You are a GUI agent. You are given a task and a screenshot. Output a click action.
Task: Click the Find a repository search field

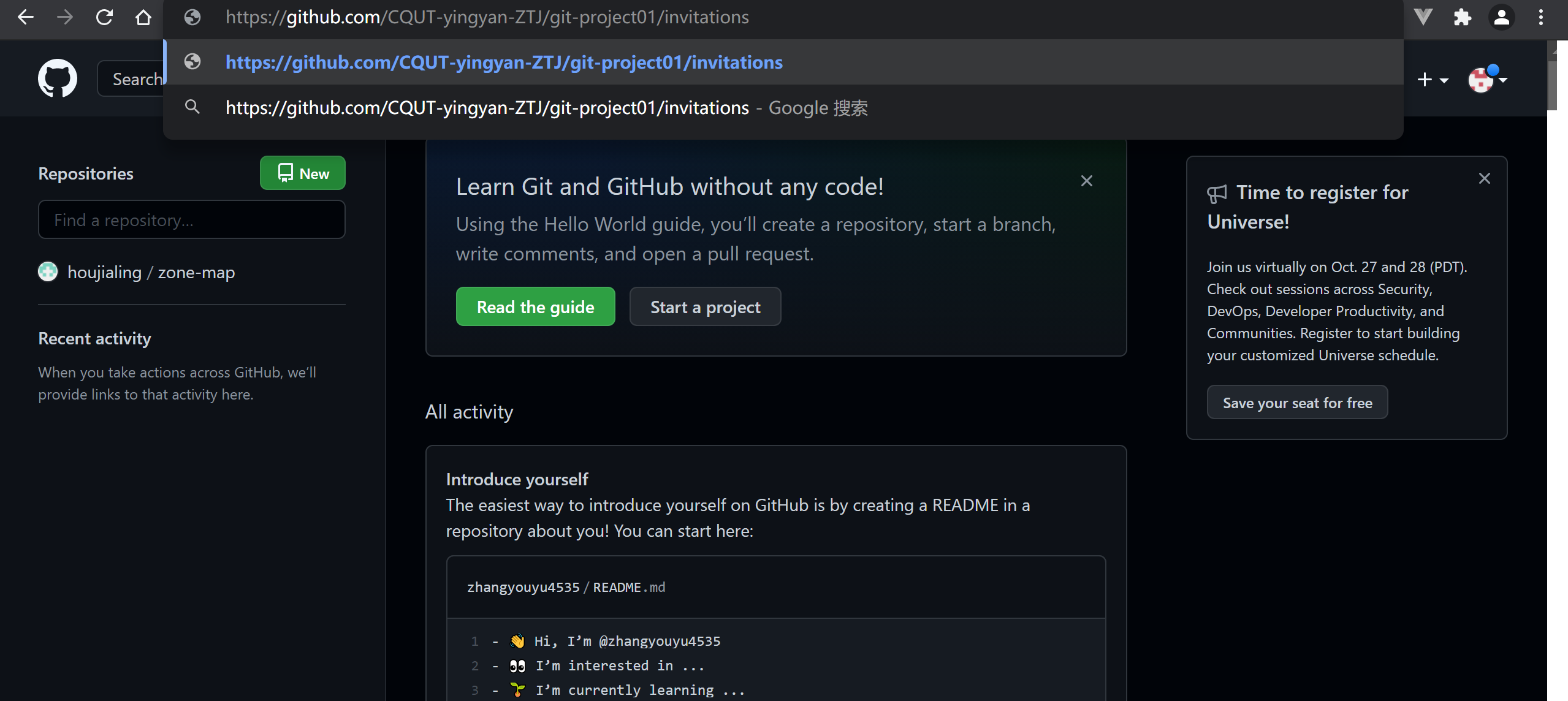(191, 219)
